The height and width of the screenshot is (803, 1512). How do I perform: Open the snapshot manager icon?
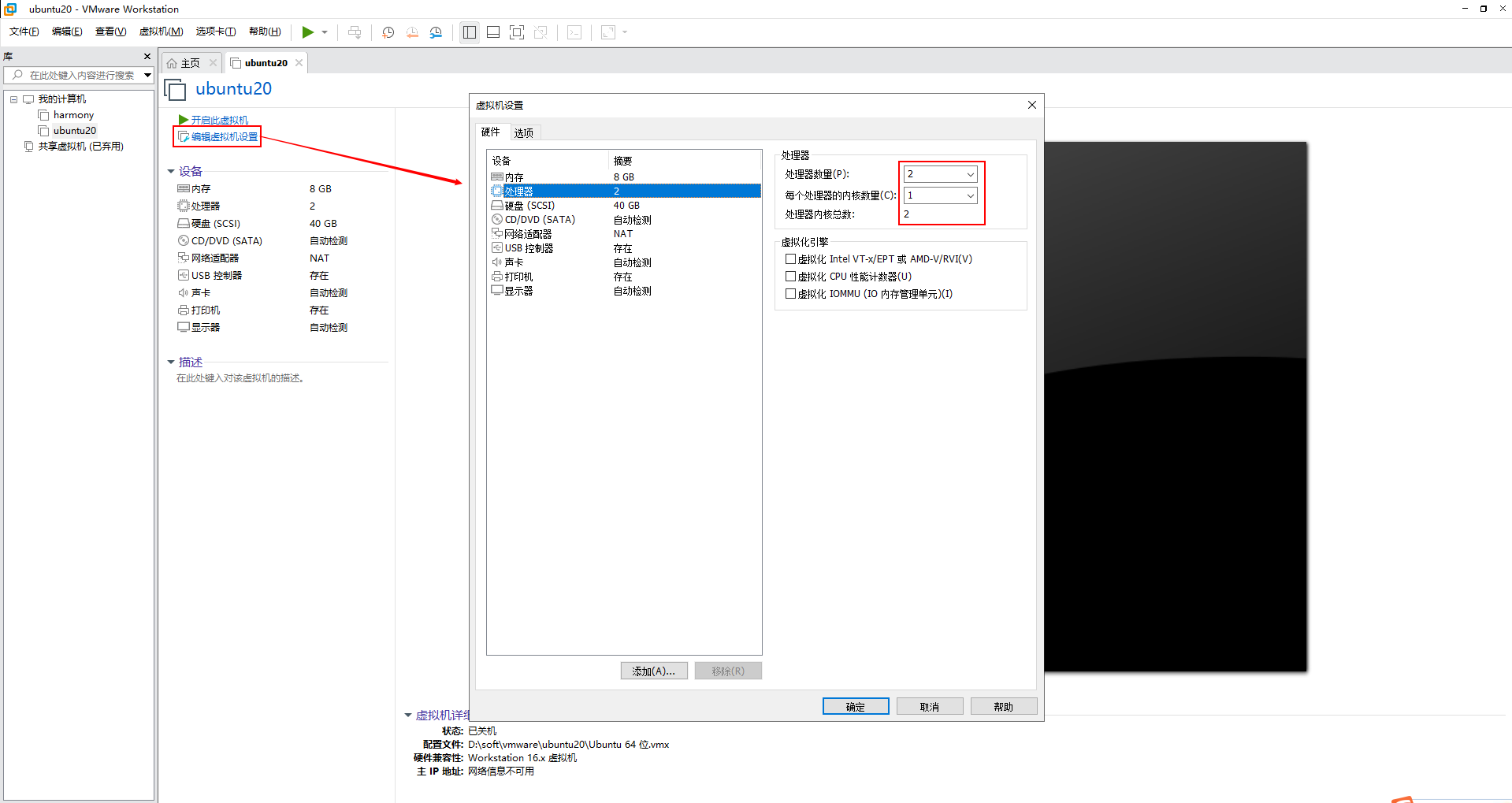[x=436, y=32]
